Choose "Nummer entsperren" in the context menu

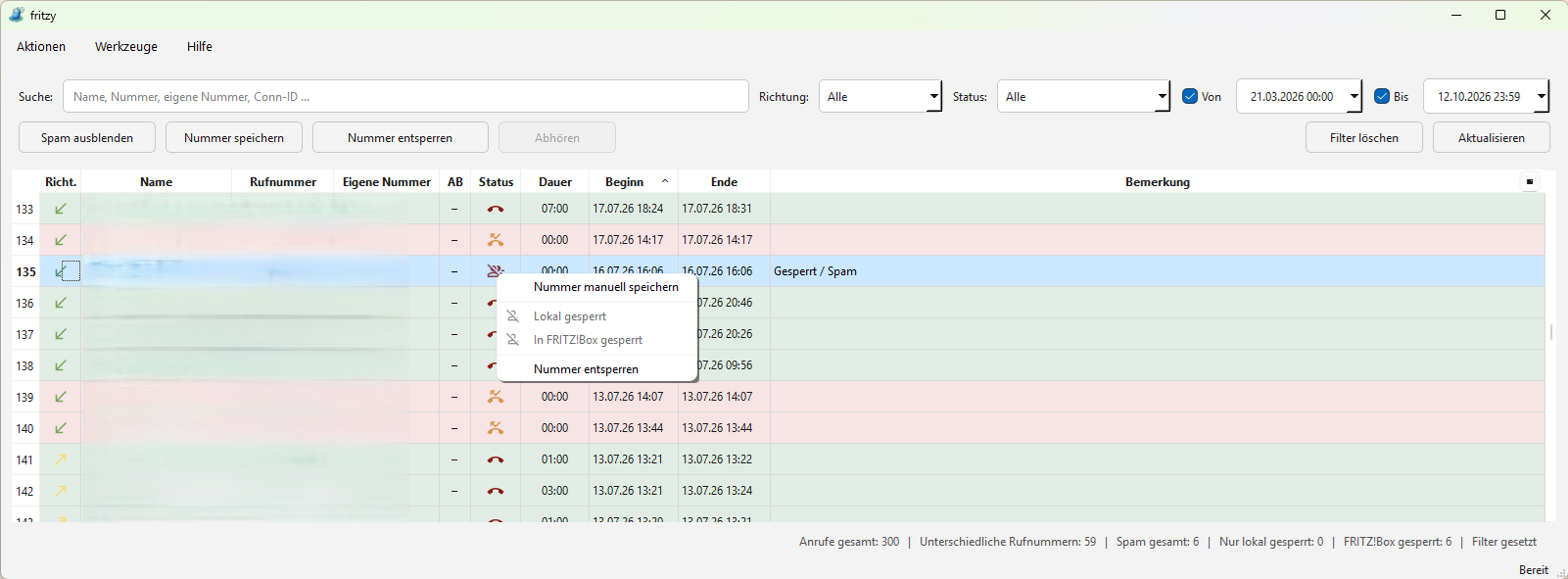tap(597, 369)
